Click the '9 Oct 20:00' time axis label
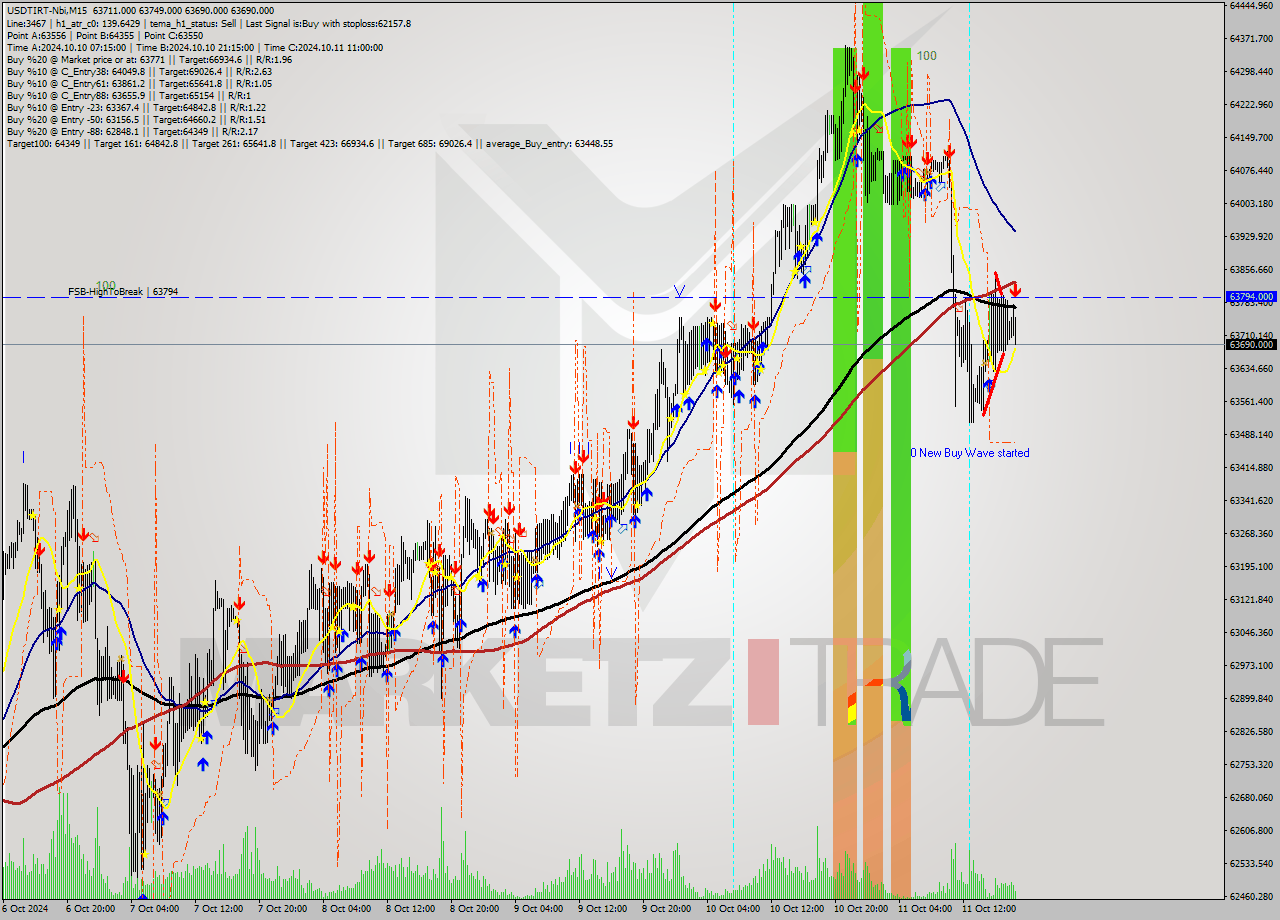 point(667,909)
